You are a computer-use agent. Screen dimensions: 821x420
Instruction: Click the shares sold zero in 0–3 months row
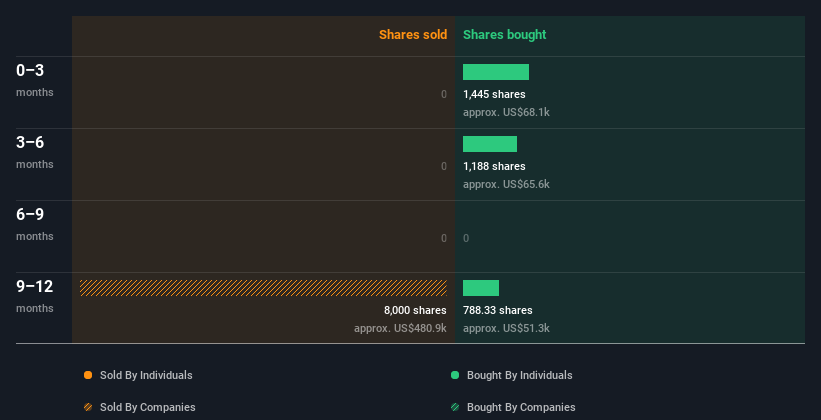[444, 94]
